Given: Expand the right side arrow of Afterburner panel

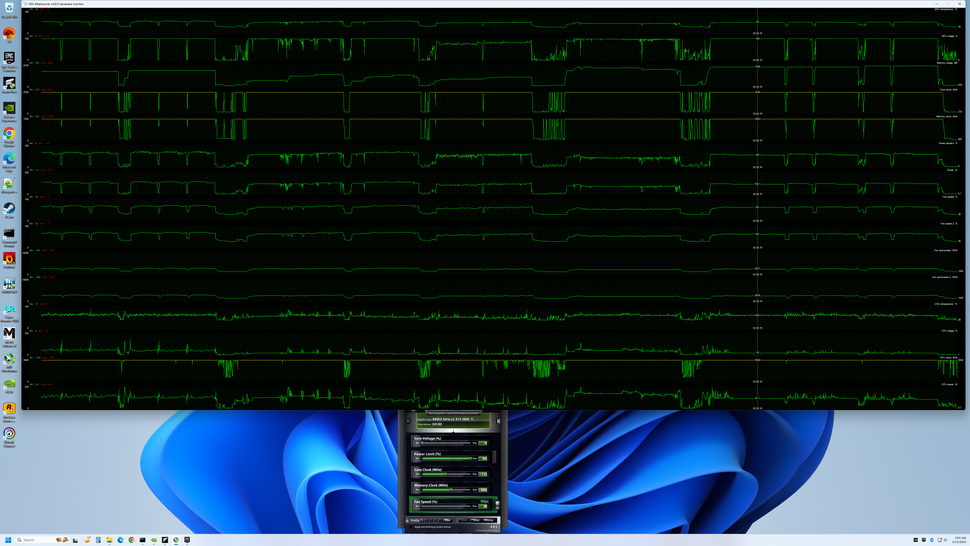Looking at the screenshot, I should click(498, 421).
